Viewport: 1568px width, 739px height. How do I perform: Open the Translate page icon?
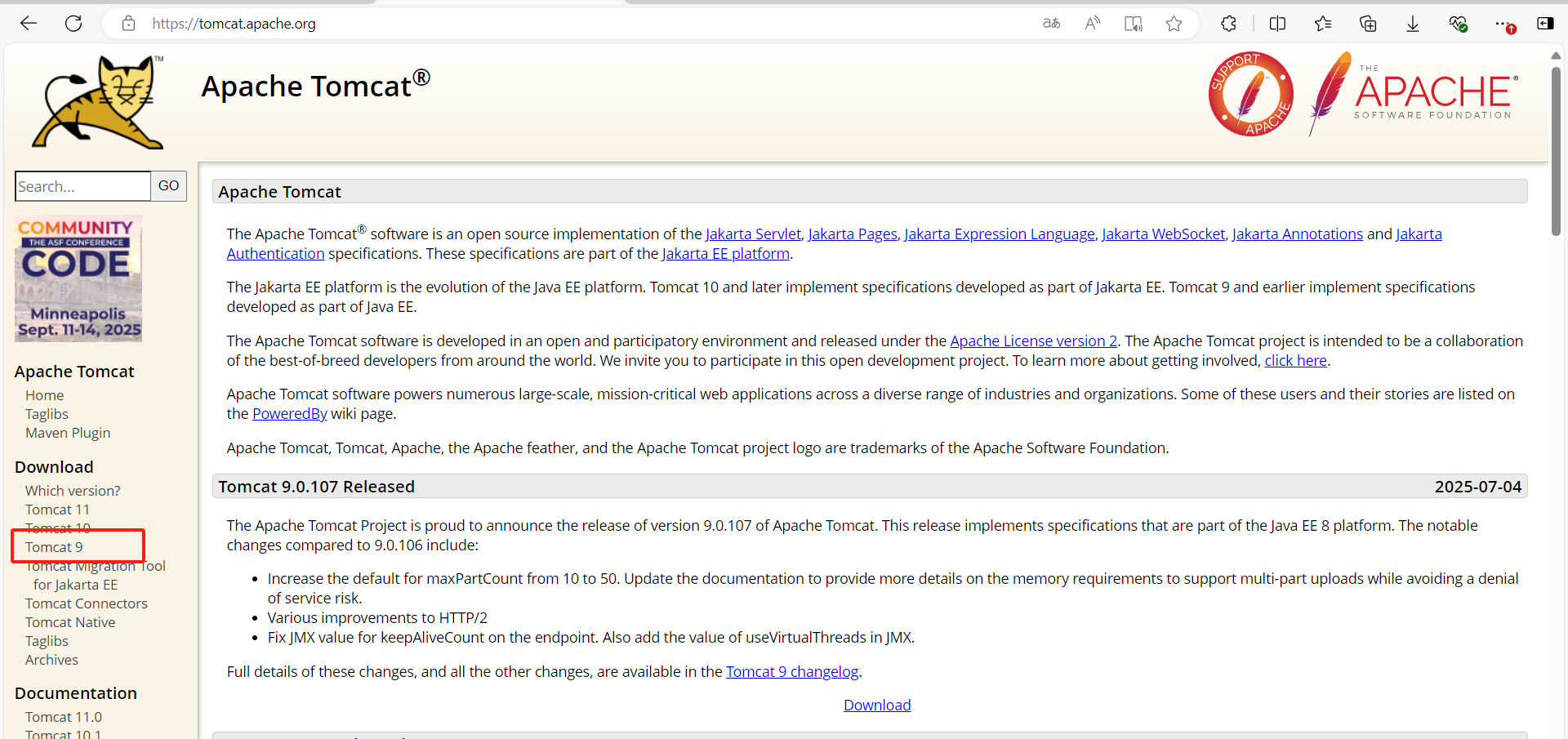point(1051,24)
